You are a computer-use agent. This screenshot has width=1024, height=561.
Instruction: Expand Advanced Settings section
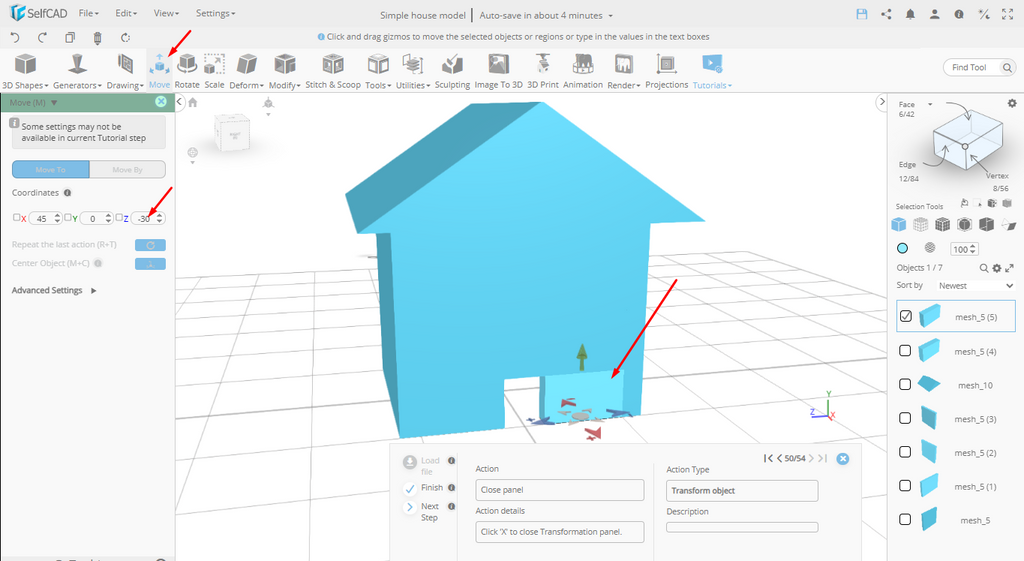[x=54, y=291]
